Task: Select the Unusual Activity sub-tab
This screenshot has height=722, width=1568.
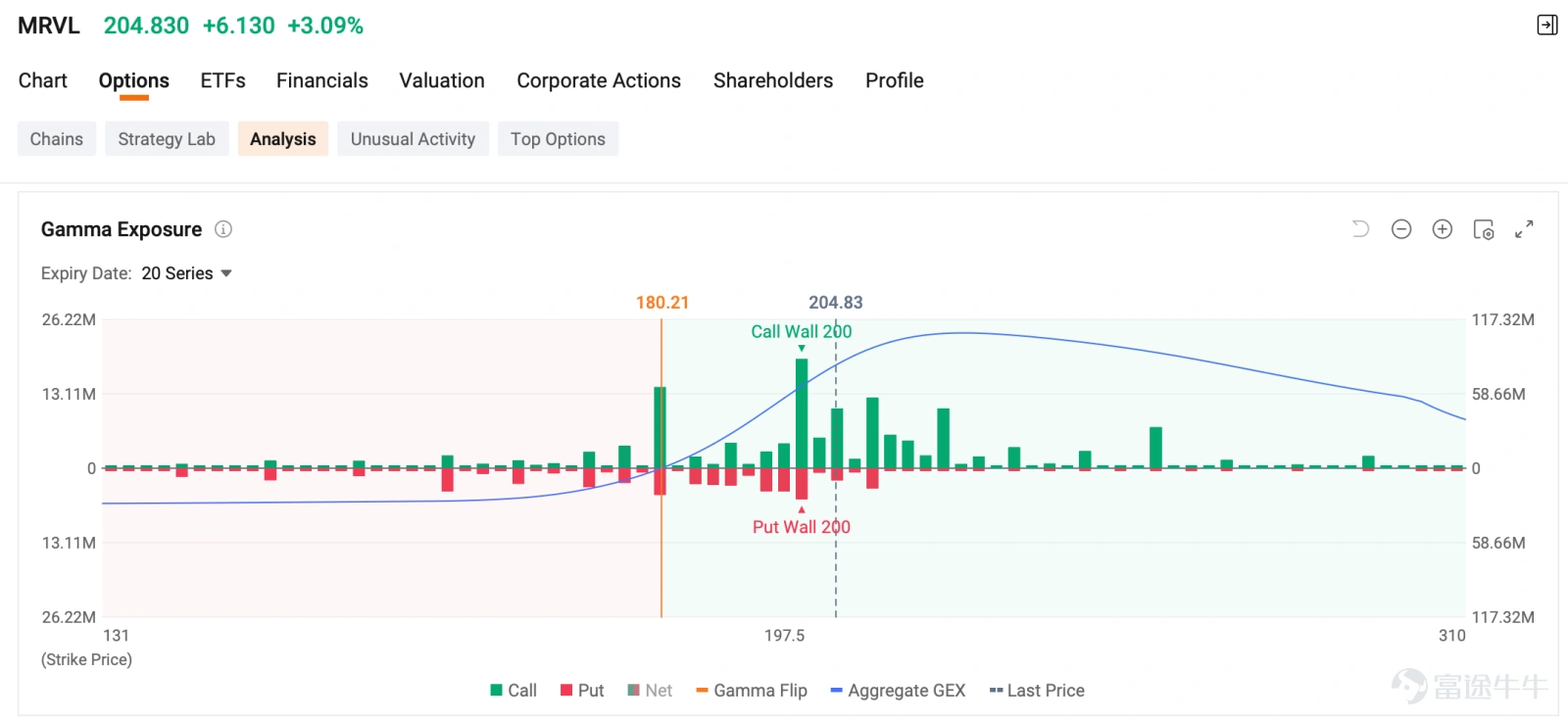Action: 413,139
